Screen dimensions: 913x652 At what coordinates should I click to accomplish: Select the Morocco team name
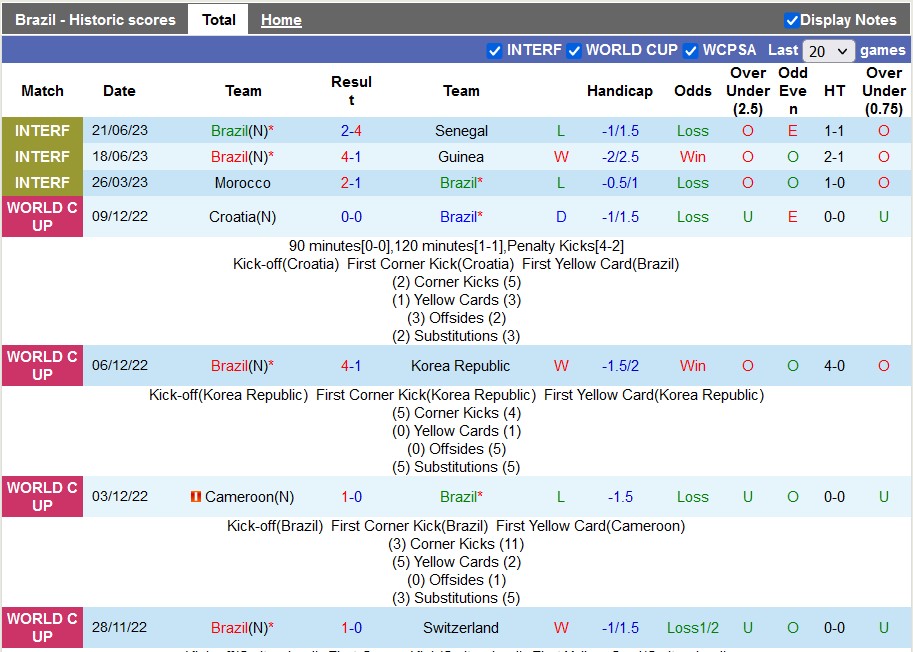coord(242,183)
